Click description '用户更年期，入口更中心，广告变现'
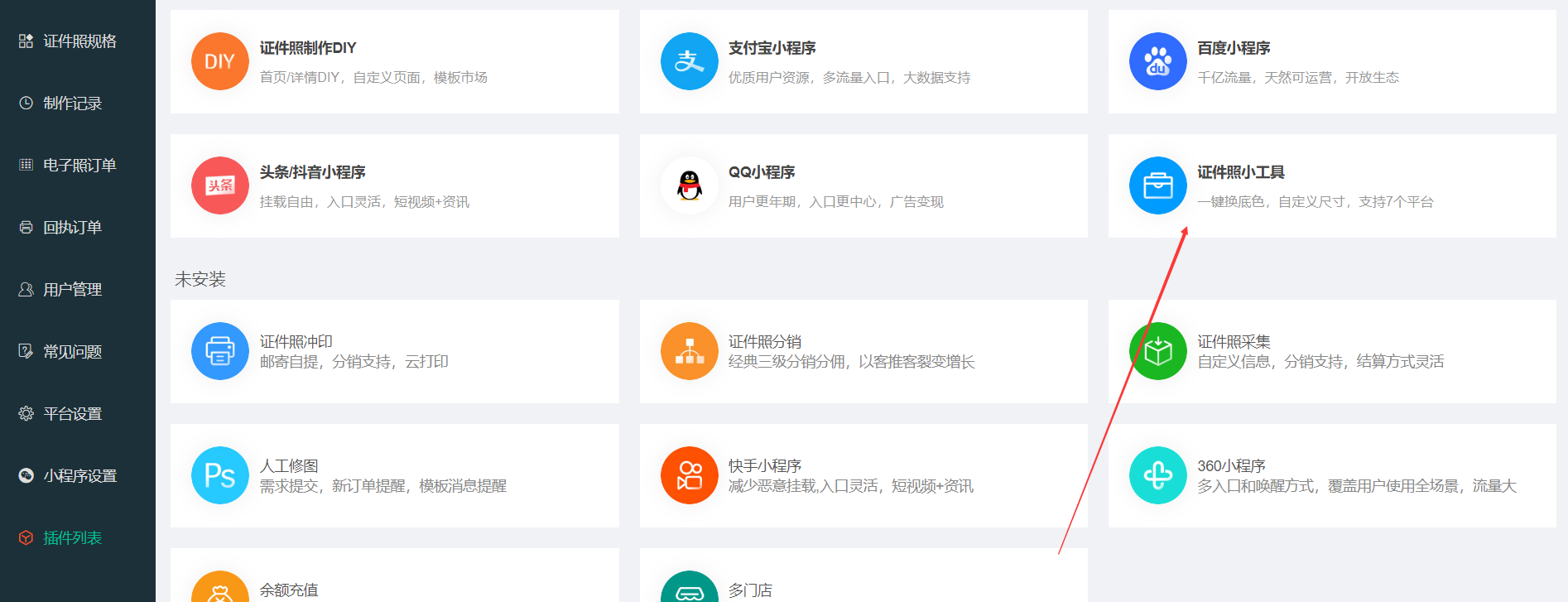Screen dimensions: 1568x602 [836, 201]
